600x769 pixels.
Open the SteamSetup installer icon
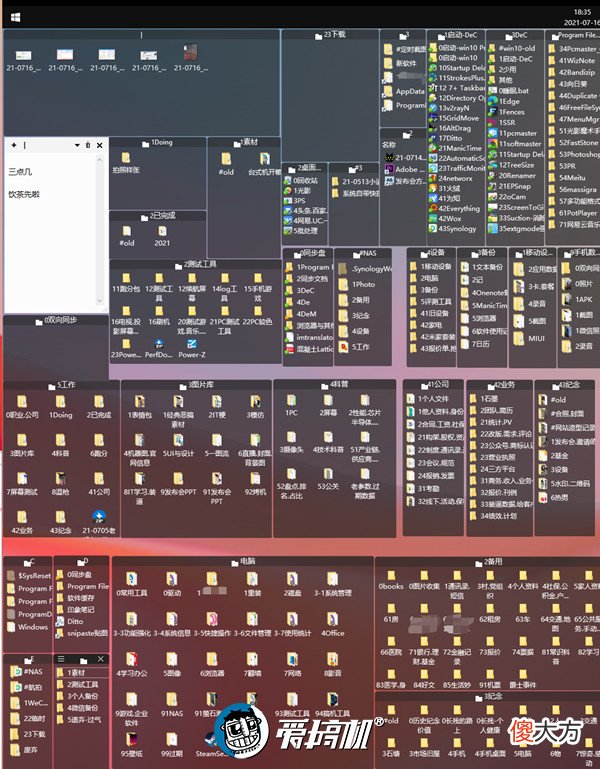point(211,744)
